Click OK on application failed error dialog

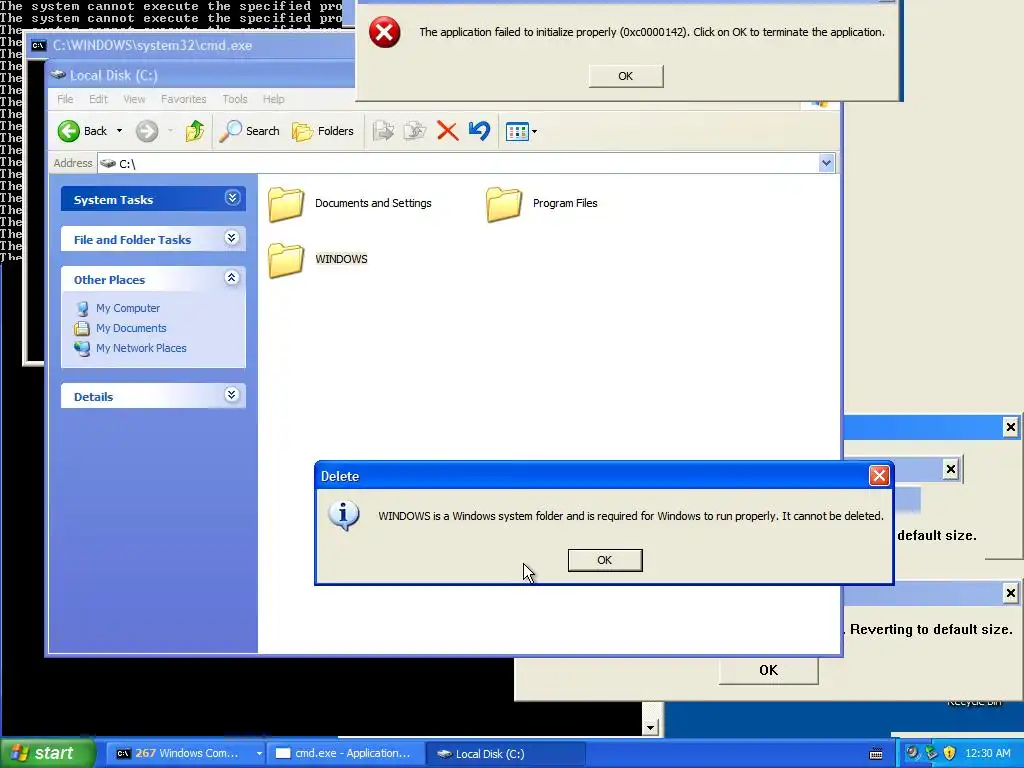[x=626, y=76]
